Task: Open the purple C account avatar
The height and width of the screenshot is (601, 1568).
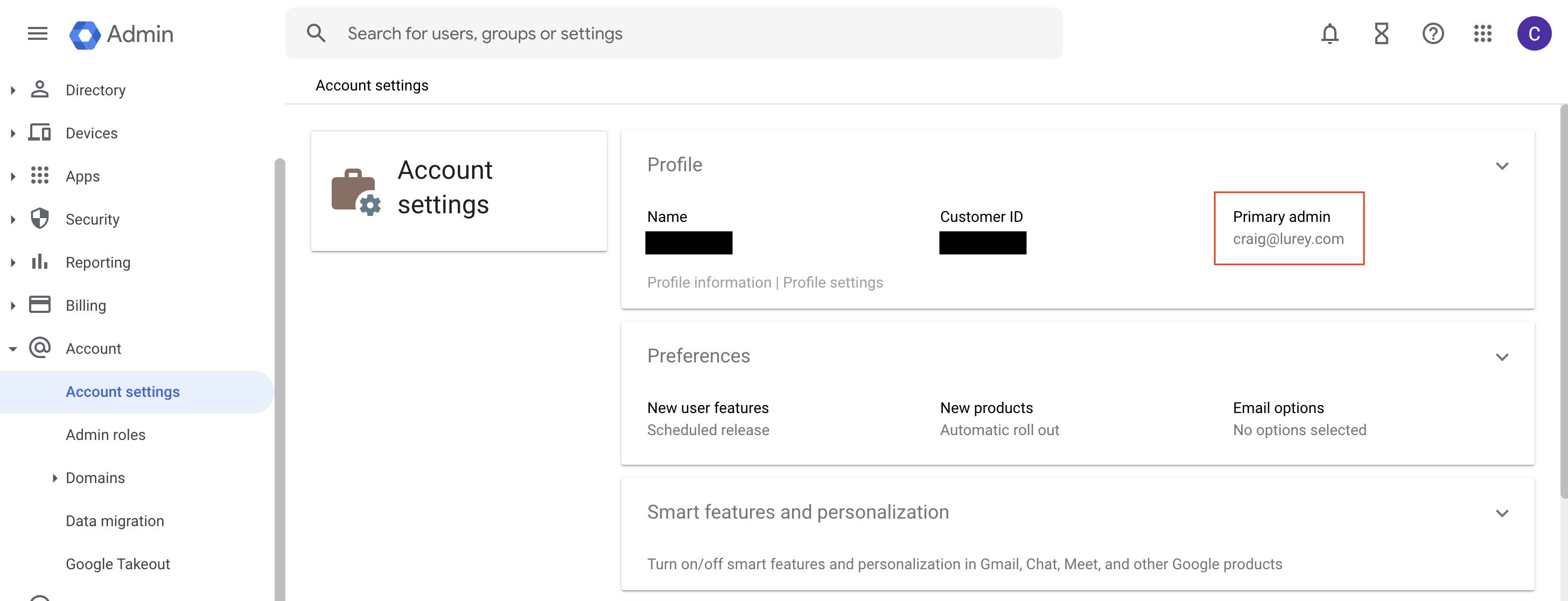Action: (1534, 33)
